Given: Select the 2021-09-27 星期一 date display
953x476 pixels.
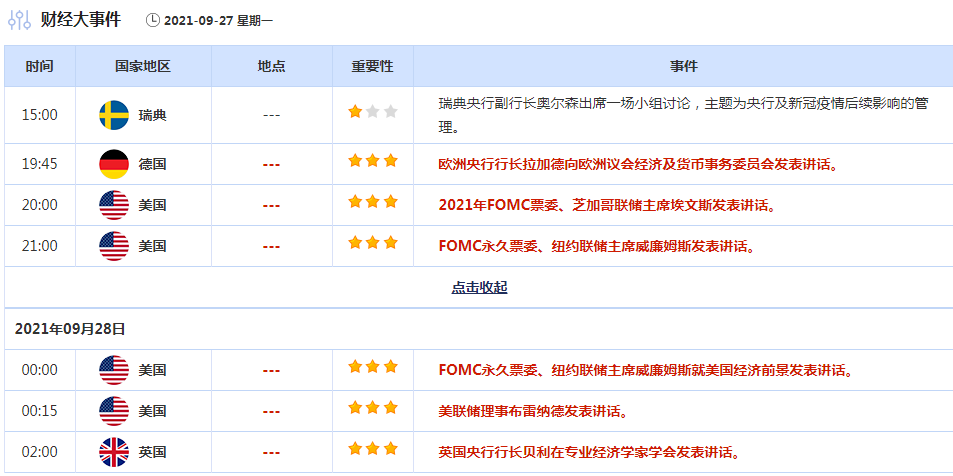Looking at the screenshot, I should [x=218, y=20].
